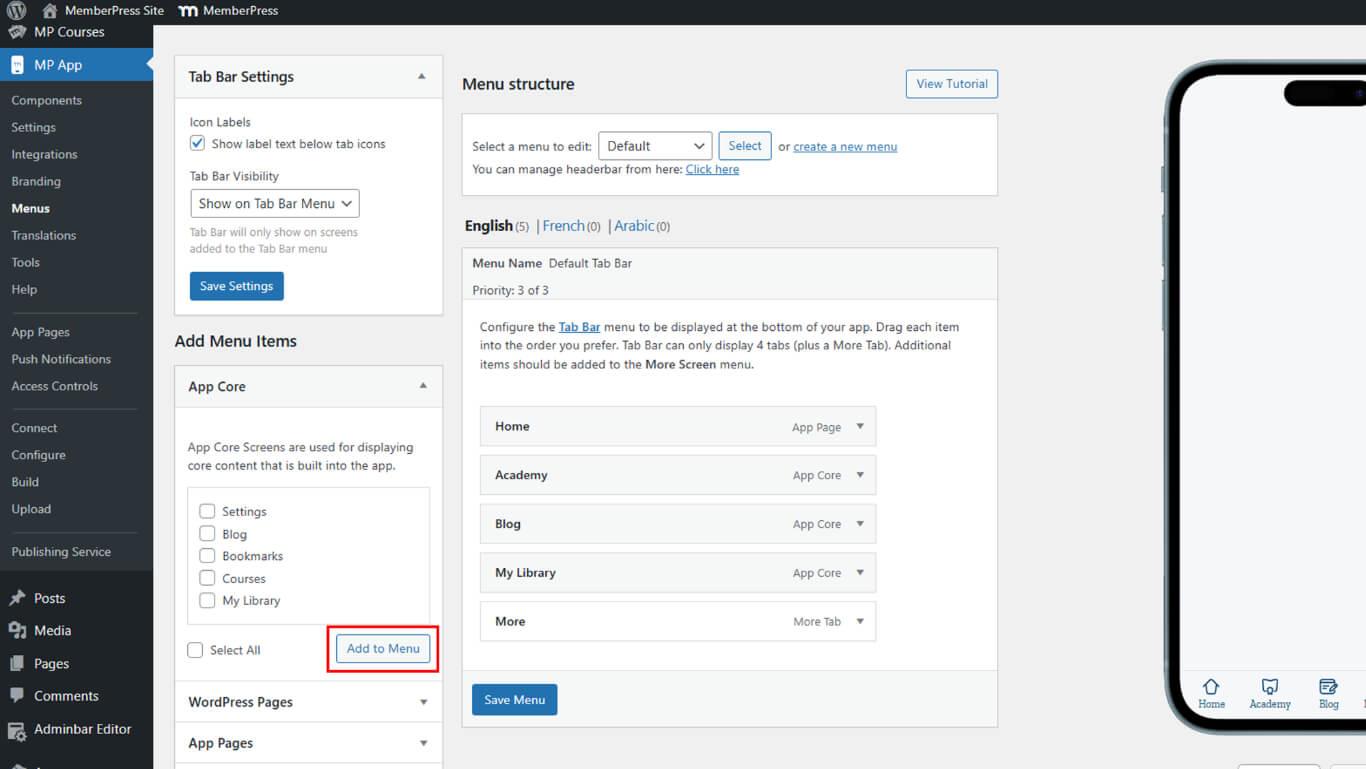
Task: Open the Tab Bar Visibility dropdown
Action: click(x=274, y=204)
